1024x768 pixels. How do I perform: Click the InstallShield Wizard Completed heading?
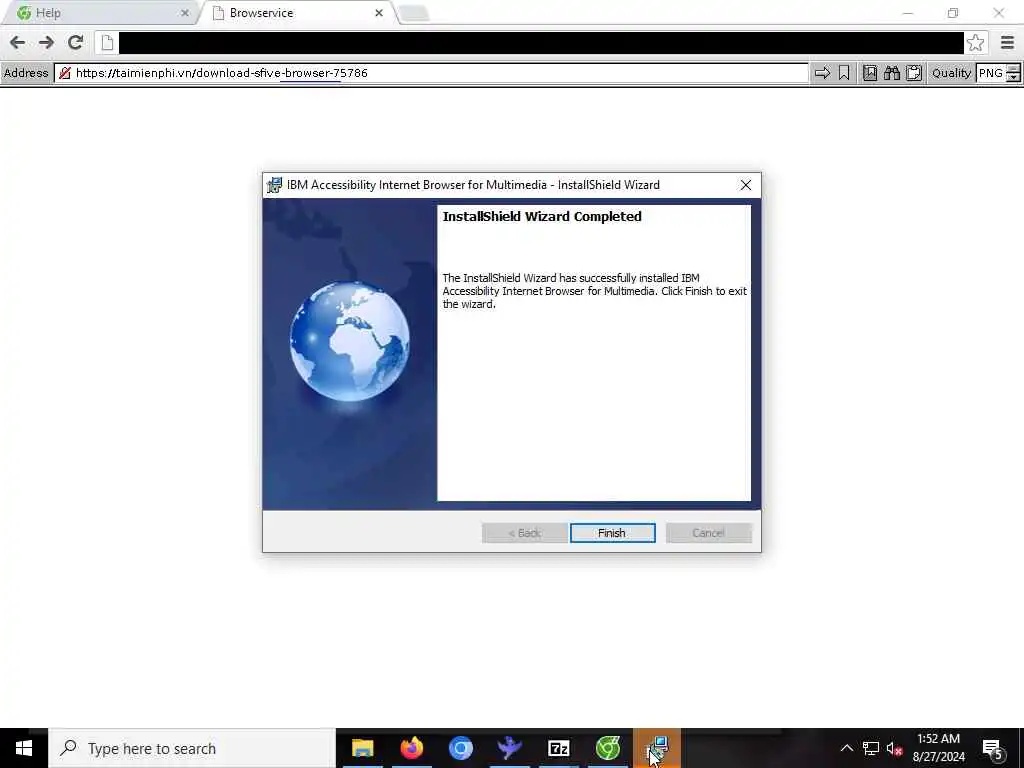pos(542,217)
